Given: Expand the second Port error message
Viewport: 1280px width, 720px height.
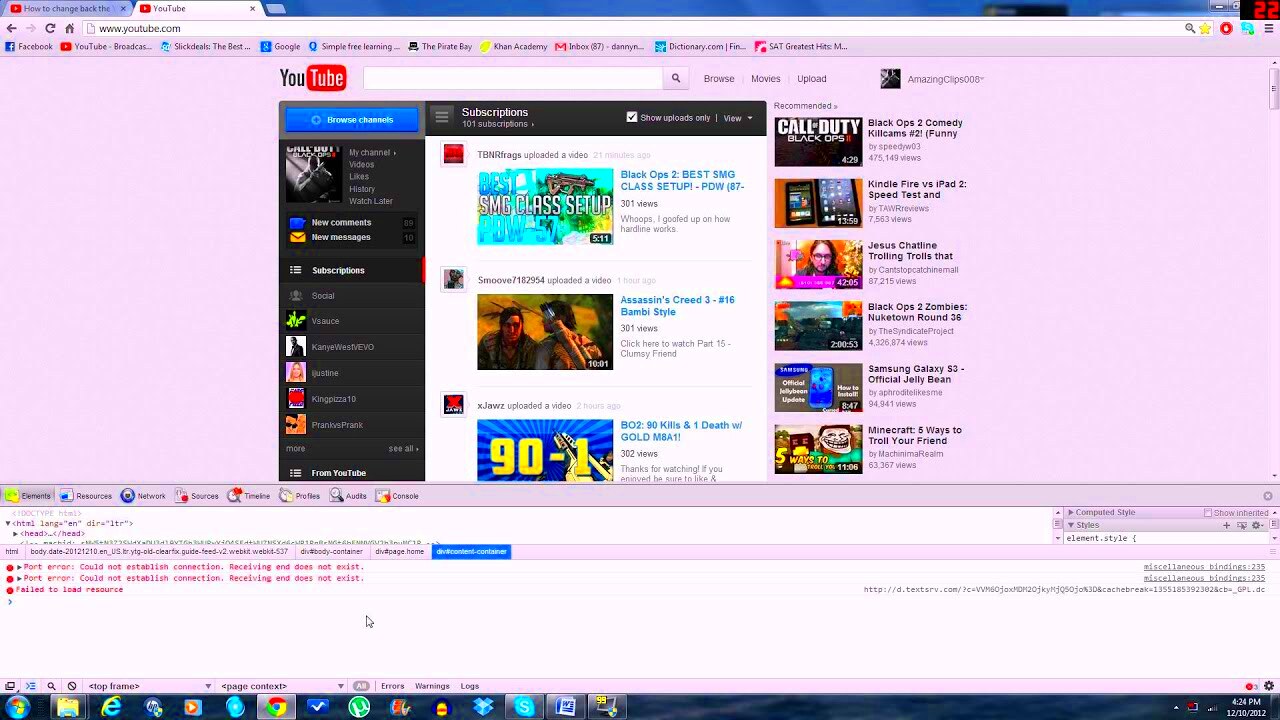Looking at the screenshot, I should 19,578.
